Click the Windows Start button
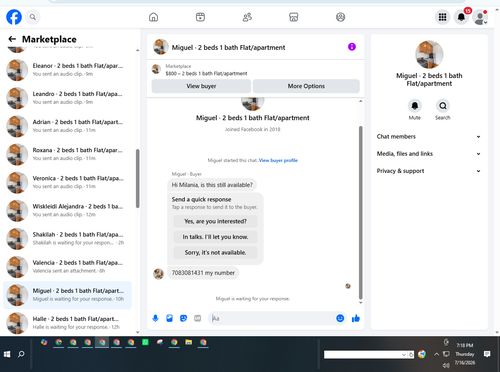This screenshot has height=372, width=500. (7, 354)
